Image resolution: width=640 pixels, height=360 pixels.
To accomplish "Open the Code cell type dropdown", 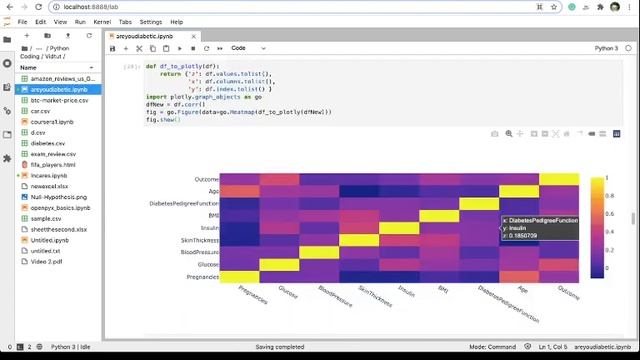I will (x=248, y=48).
